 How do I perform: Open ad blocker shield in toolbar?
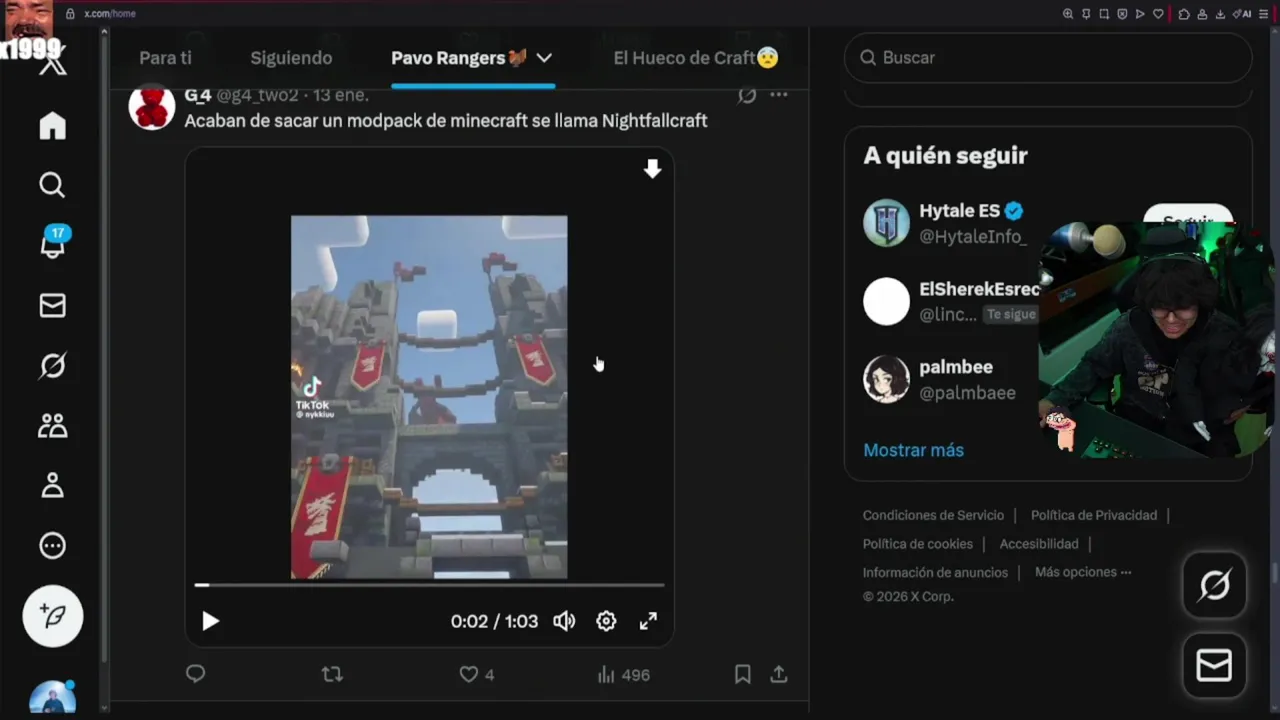point(1122,14)
